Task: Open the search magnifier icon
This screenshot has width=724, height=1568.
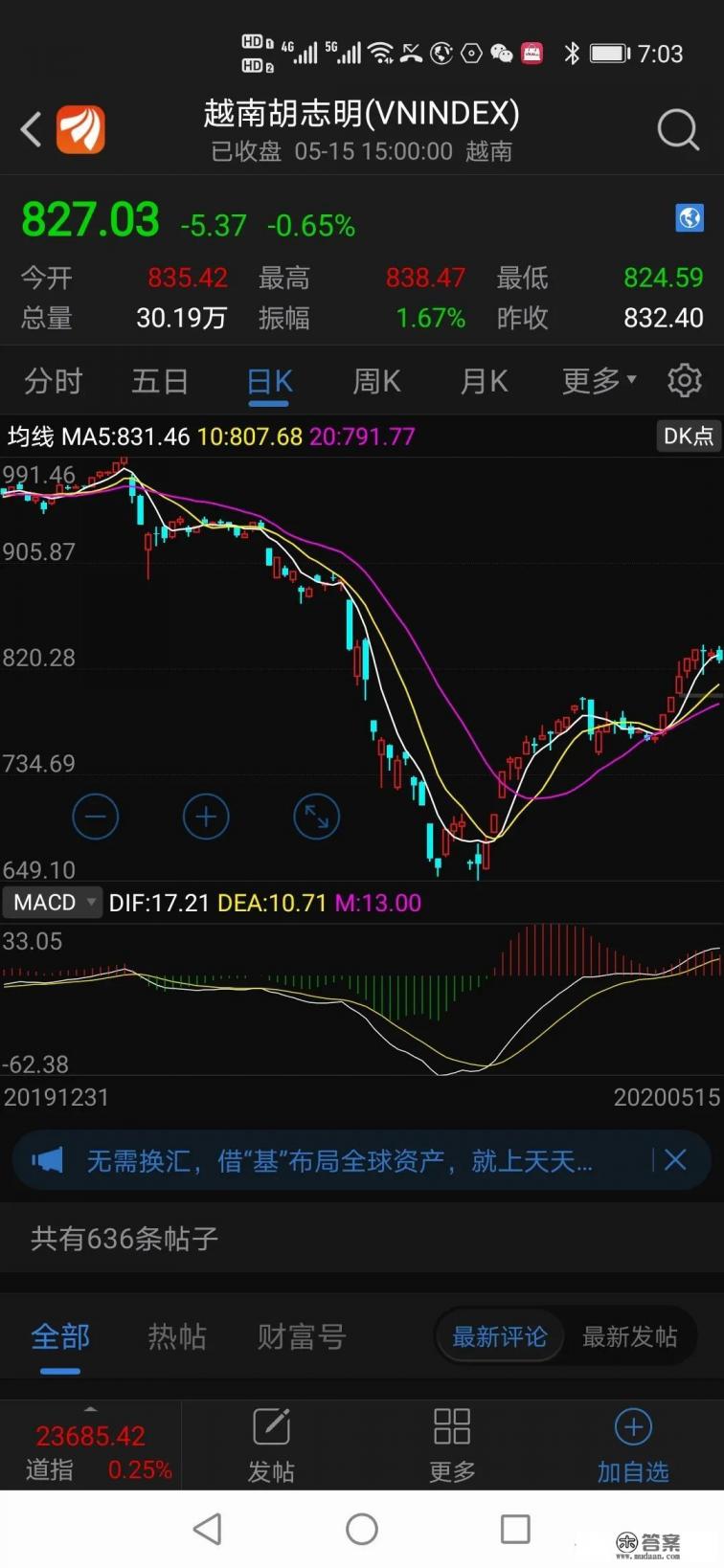Action: click(x=678, y=129)
